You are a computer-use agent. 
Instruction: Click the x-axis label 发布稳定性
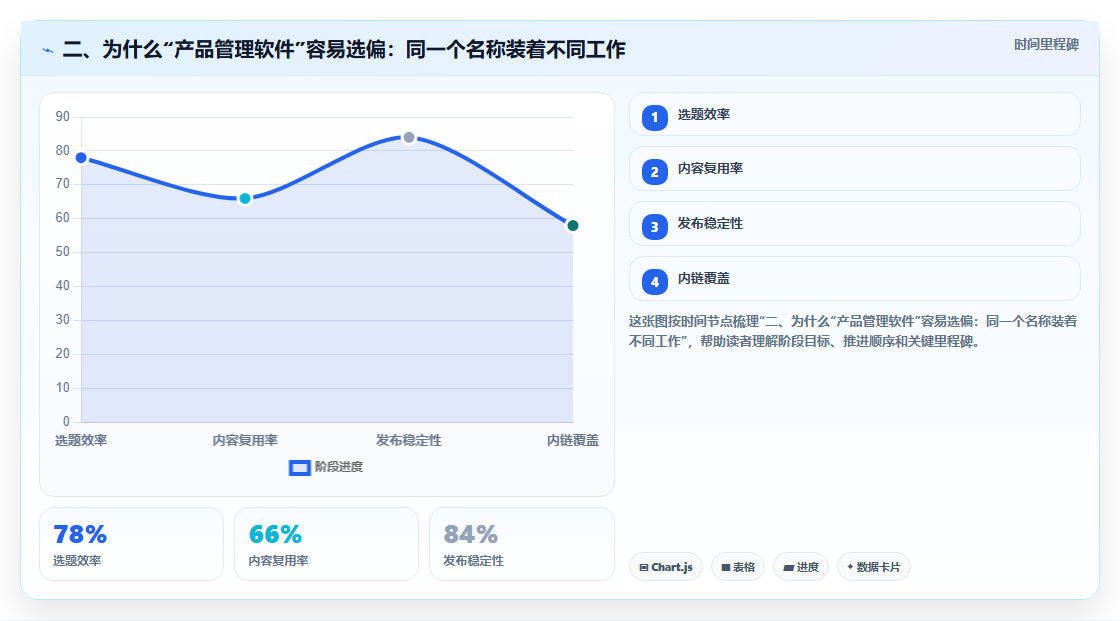[x=409, y=440]
